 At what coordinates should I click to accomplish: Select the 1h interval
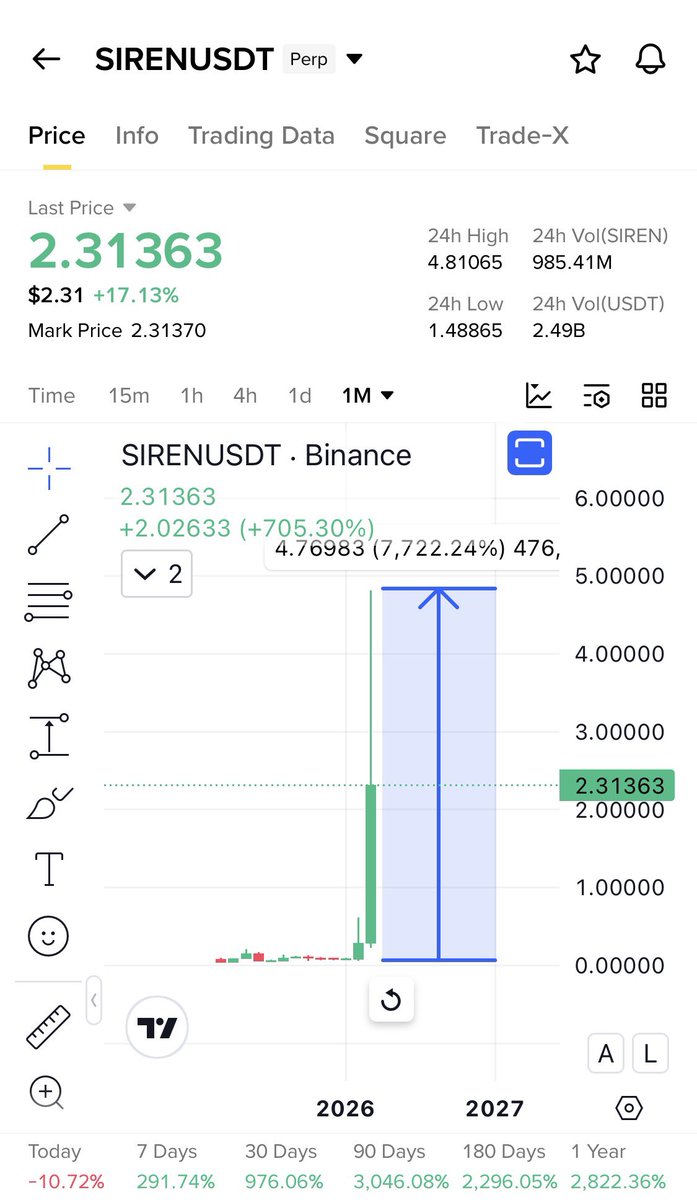(x=192, y=395)
